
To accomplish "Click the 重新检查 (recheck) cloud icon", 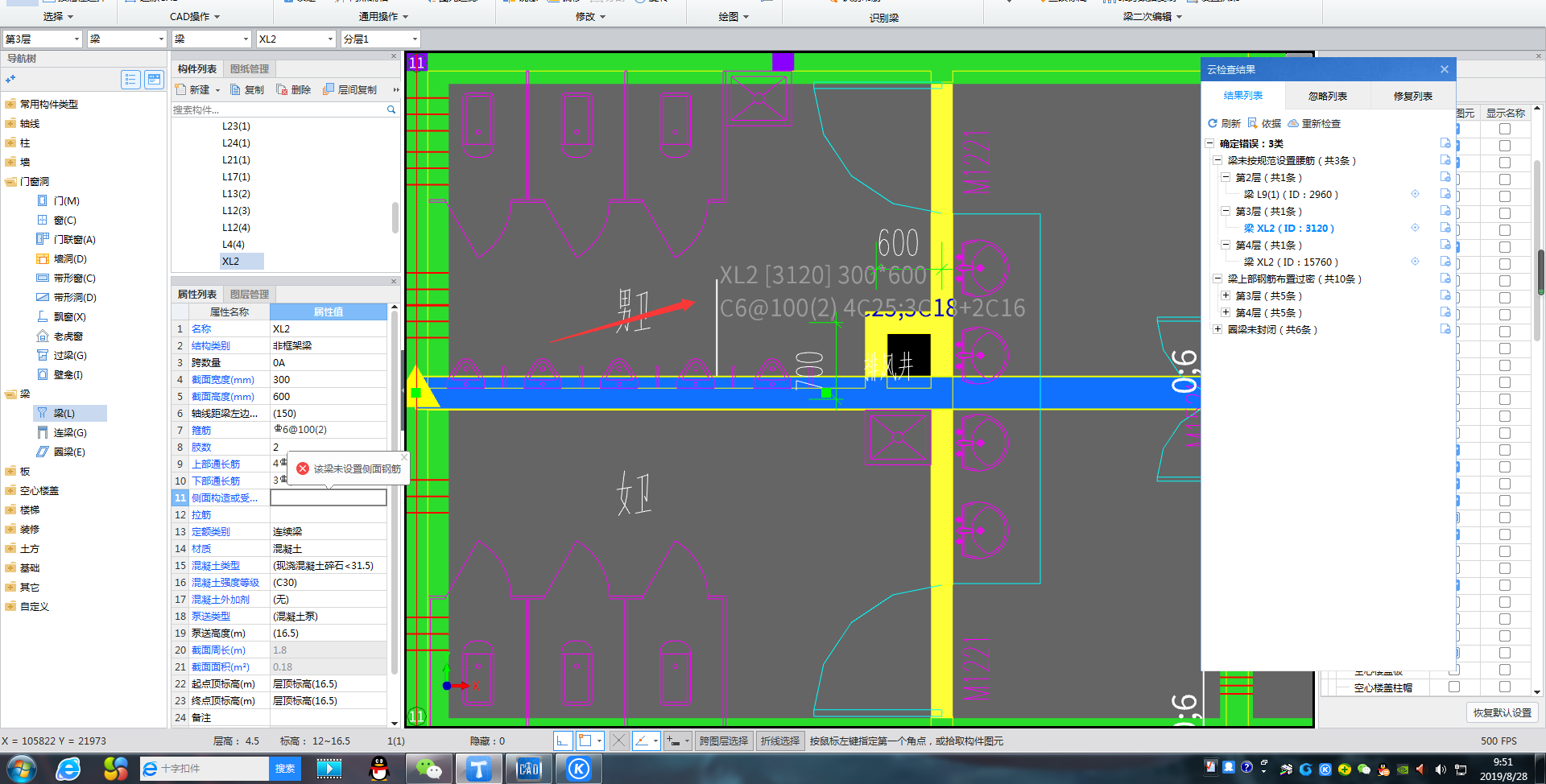I will [1293, 123].
